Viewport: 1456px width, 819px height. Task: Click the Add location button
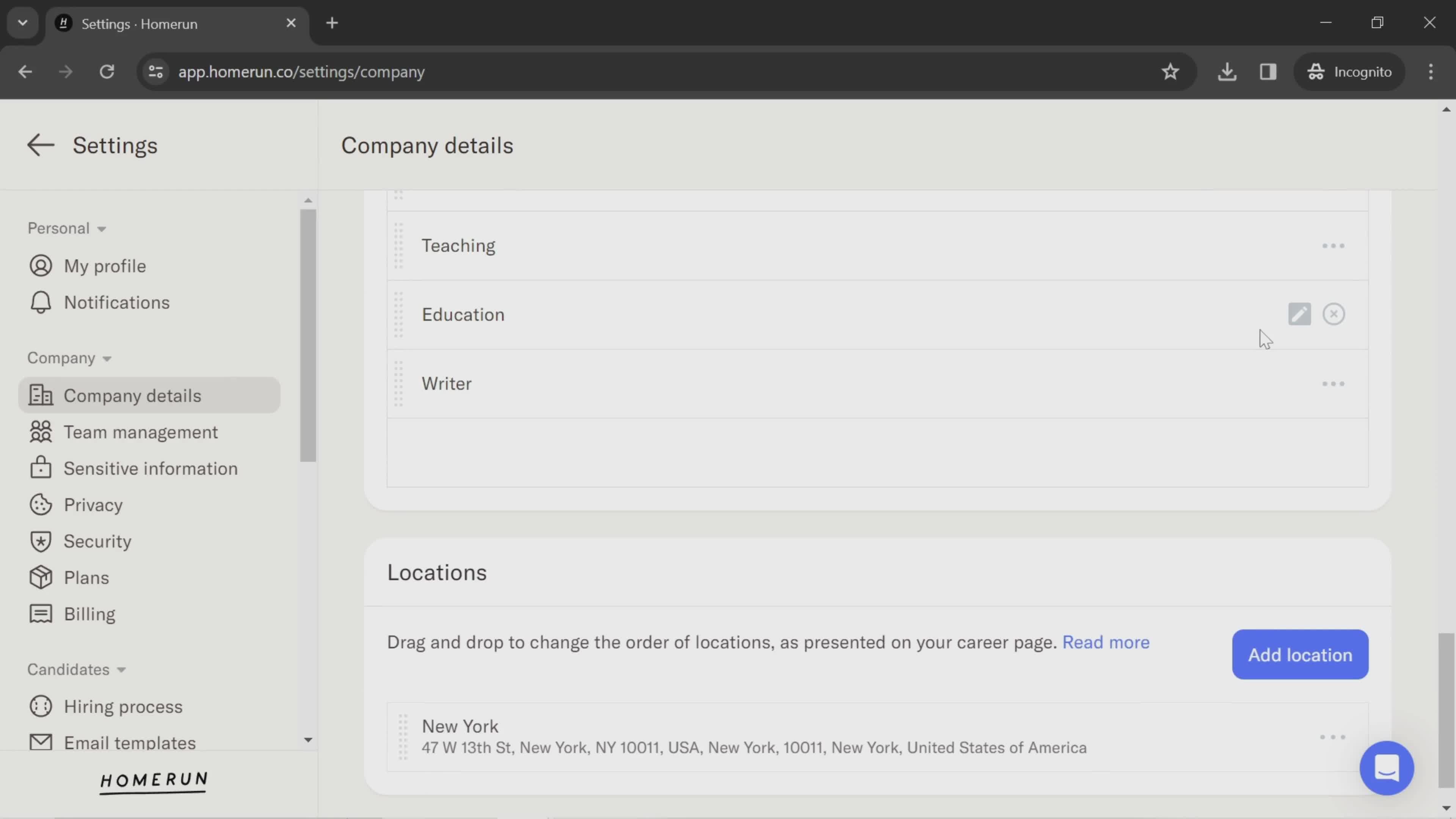click(1300, 654)
